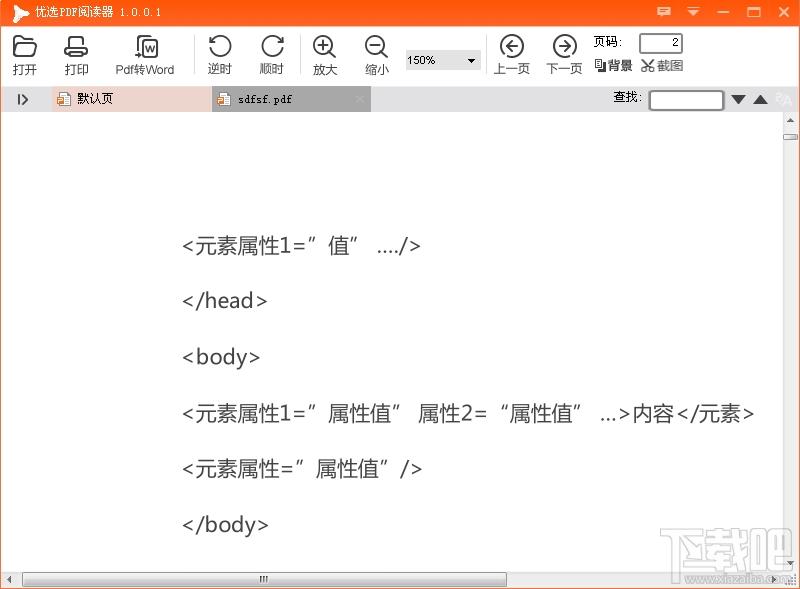The width and height of the screenshot is (800, 589).
Task: Toggle the sidebar panel expand arrow
Action: point(22,99)
